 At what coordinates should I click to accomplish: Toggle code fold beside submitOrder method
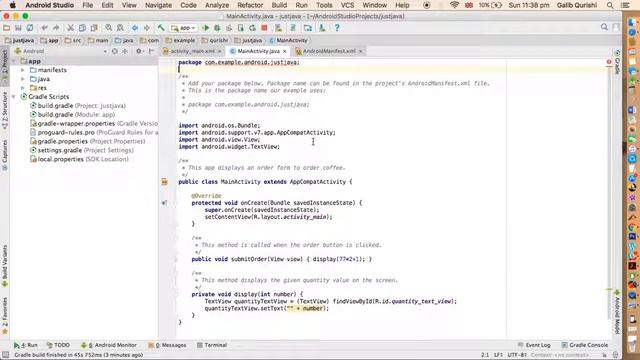coord(176,259)
